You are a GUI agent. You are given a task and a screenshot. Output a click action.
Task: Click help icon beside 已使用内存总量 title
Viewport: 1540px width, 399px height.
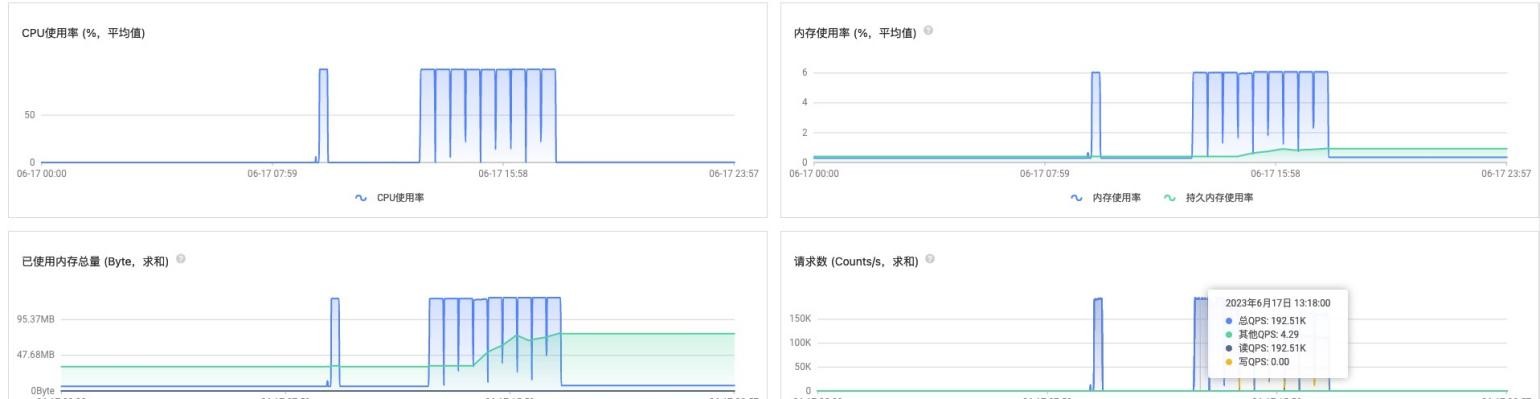click(x=181, y=259)
